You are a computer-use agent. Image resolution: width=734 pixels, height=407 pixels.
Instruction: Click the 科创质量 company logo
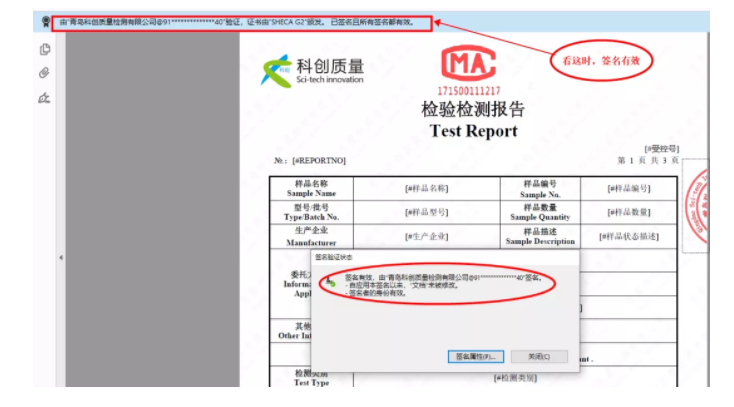(312, 71)
